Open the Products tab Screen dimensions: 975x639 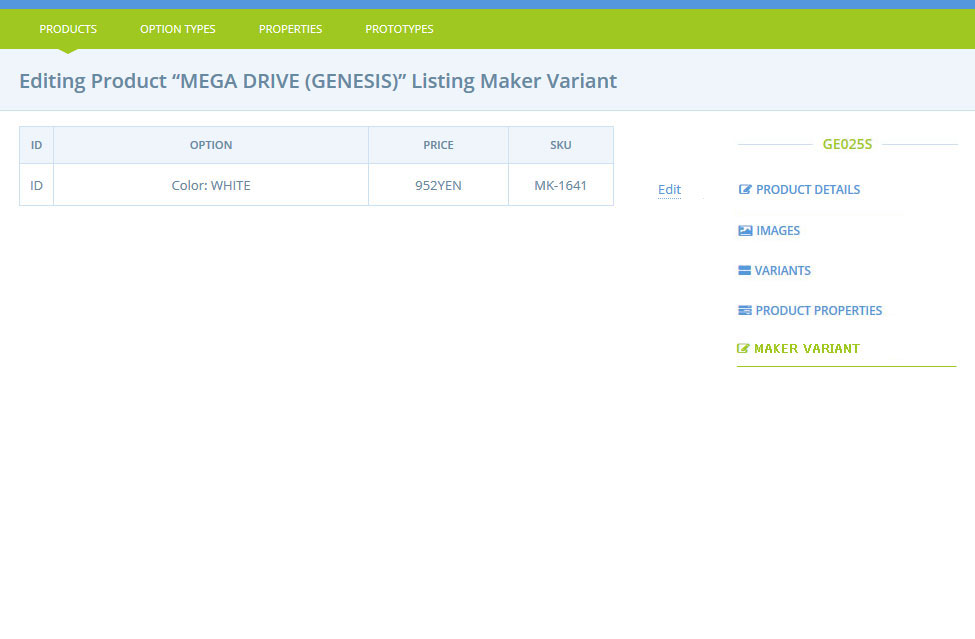[68, 29]
